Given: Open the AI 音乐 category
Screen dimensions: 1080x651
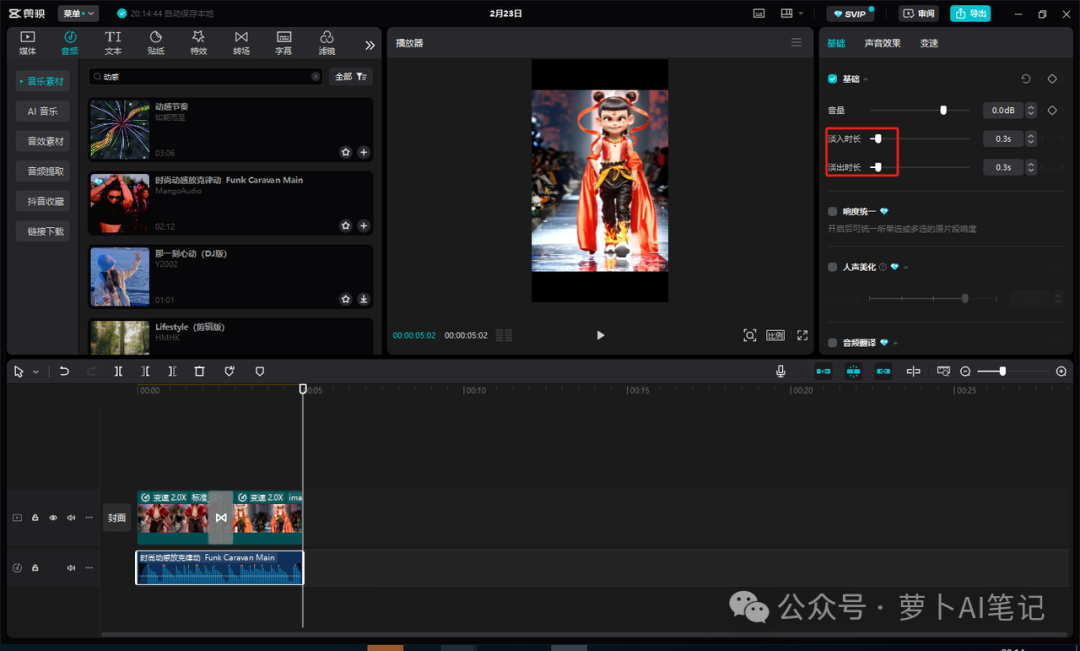Looking at the screenshot, I should 43,111.
